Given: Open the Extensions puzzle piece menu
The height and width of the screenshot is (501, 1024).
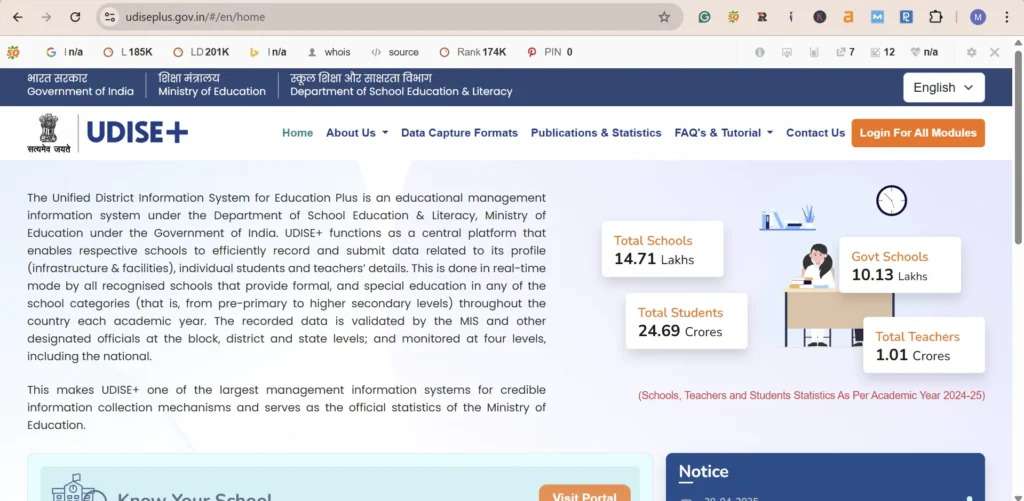Looking at the screenshot, I should click(x=936, y=17).
